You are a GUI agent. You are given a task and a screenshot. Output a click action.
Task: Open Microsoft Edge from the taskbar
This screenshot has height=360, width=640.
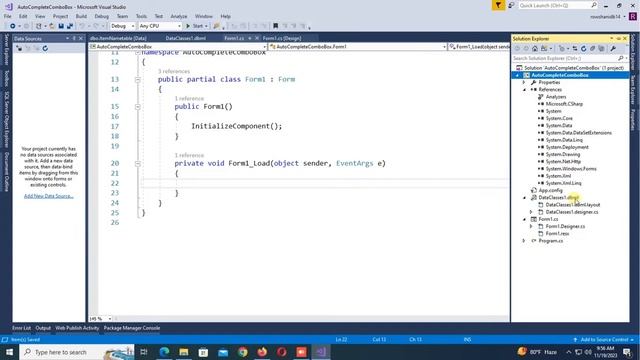pyautogui.click(x=164, y=352)
